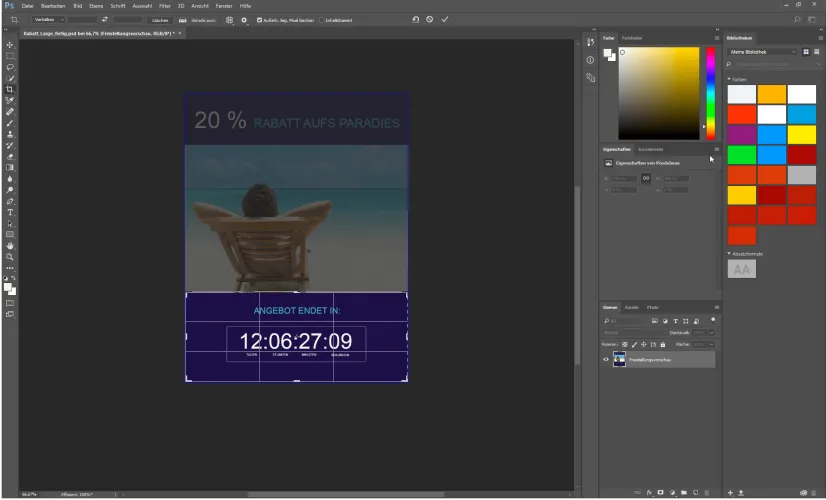The height and width of the screenshot is (500, 826).
Task: Switch to the Kanäle tab
Action: click(632, 307)
